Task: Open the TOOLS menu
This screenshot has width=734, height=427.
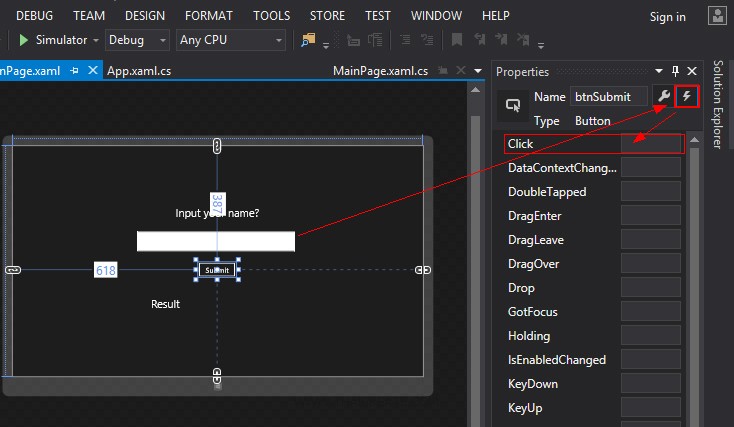Action: [x=272, y=15]
